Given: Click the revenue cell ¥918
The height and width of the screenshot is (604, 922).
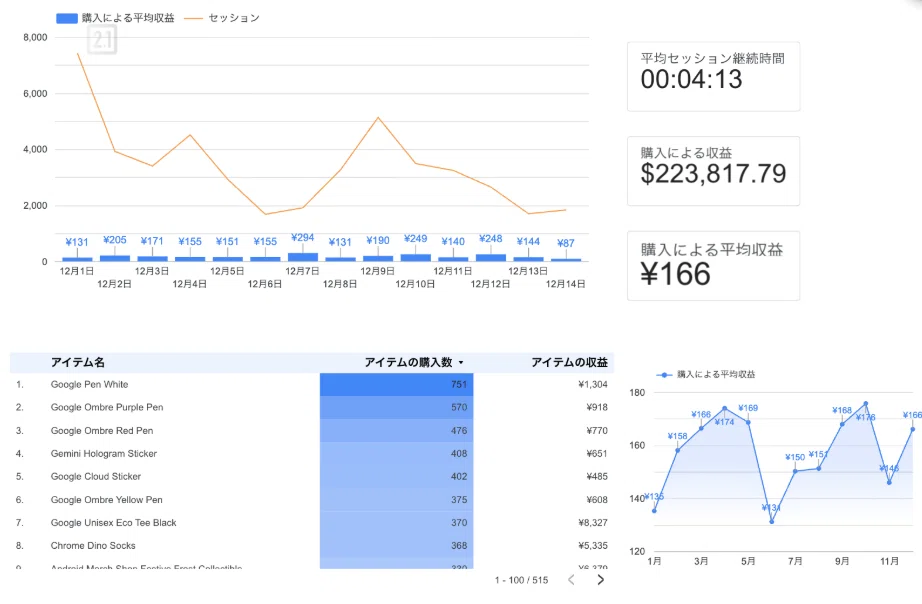Looking at the screenshot, I should tap(597, 408).
